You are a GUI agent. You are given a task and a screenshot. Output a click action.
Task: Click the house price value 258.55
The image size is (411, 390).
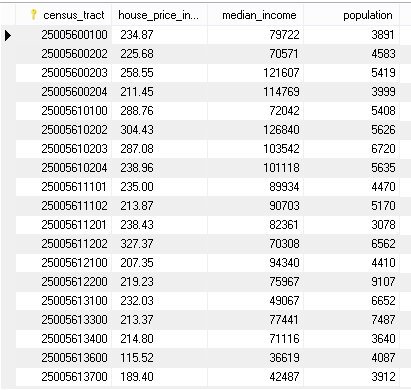tap(137, 73)
